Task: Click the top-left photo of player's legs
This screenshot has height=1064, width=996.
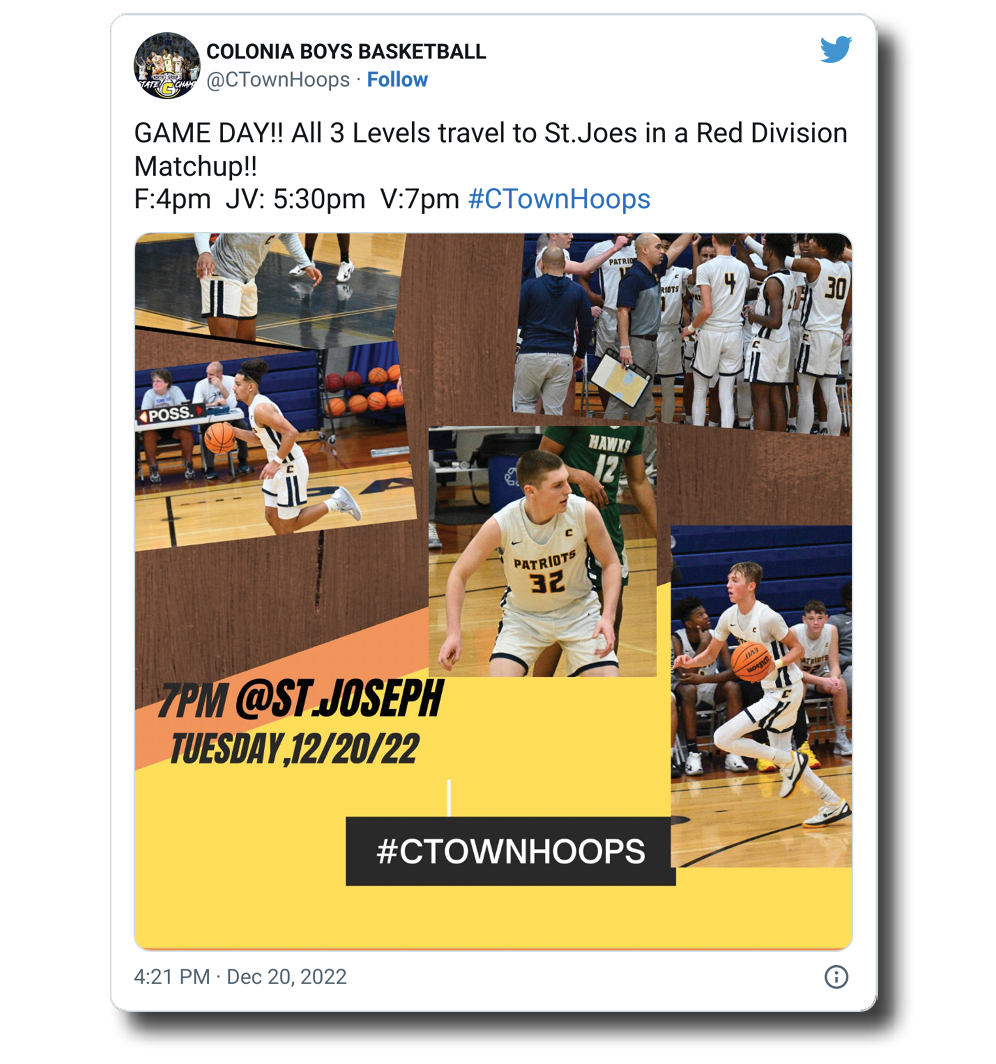Action: (x=269, y=288)
